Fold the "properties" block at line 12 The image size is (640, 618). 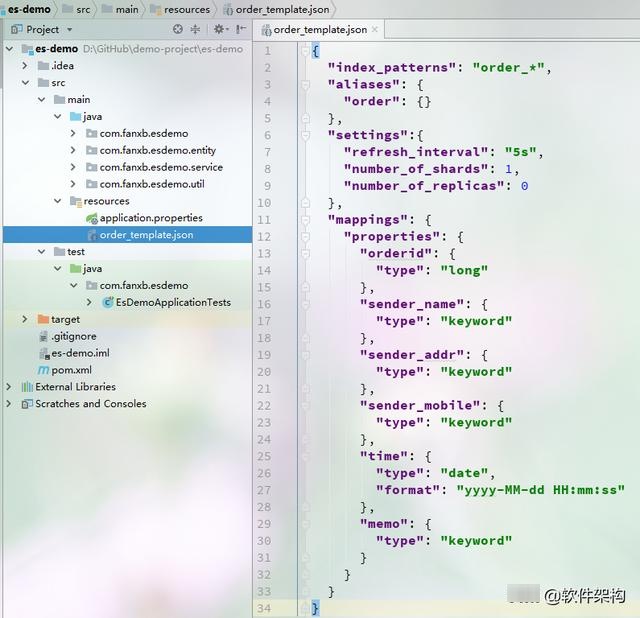click(305, 236)
